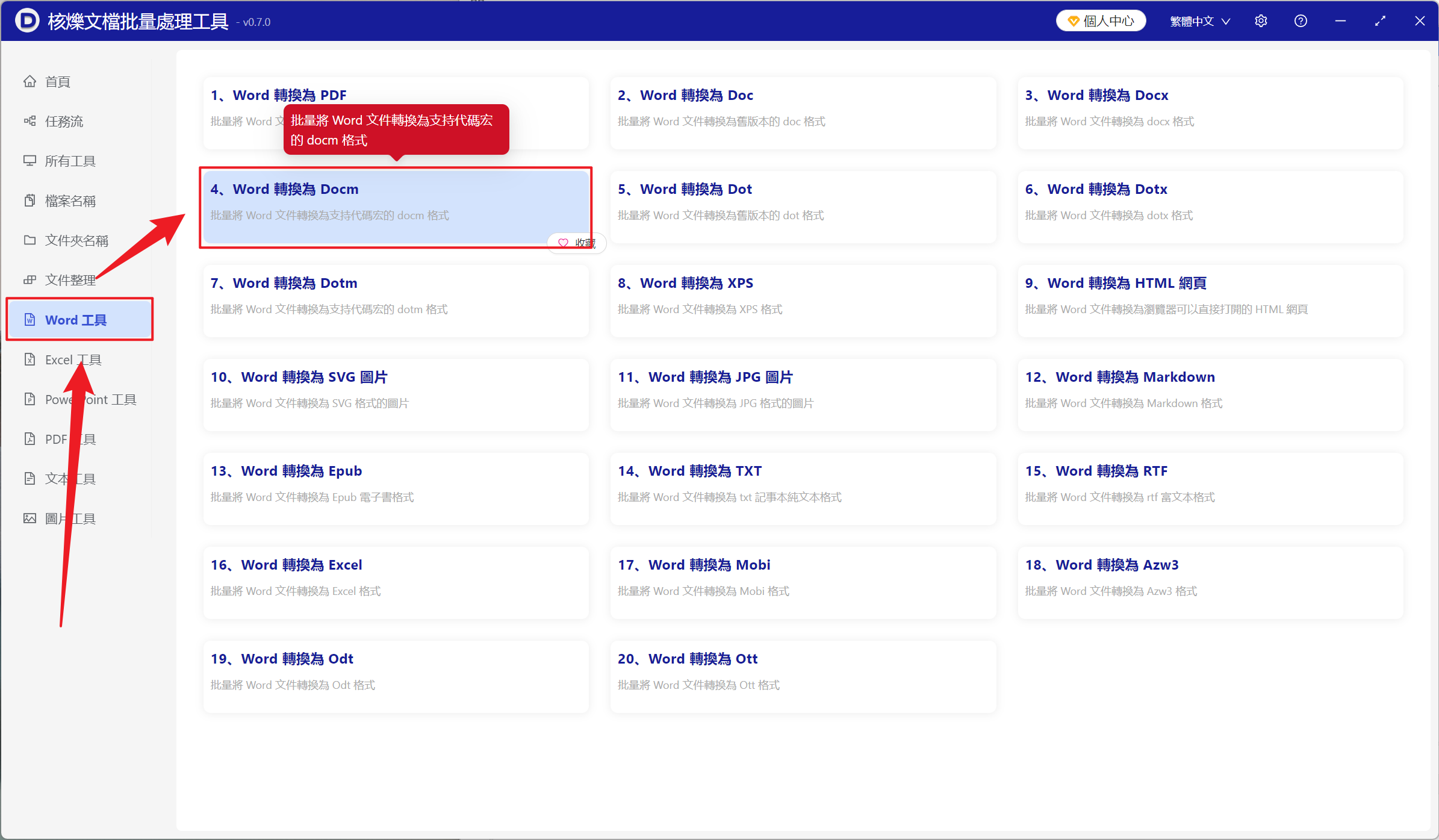Open Word 轉換為 Excel card

[x=396, y=582]
